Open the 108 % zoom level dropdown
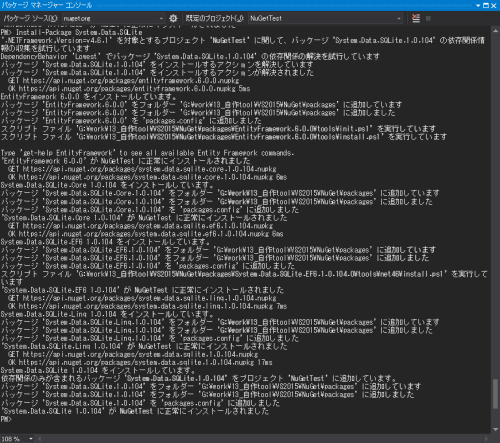The width and height of the screenshot is (500, 443). coord(31,439)
